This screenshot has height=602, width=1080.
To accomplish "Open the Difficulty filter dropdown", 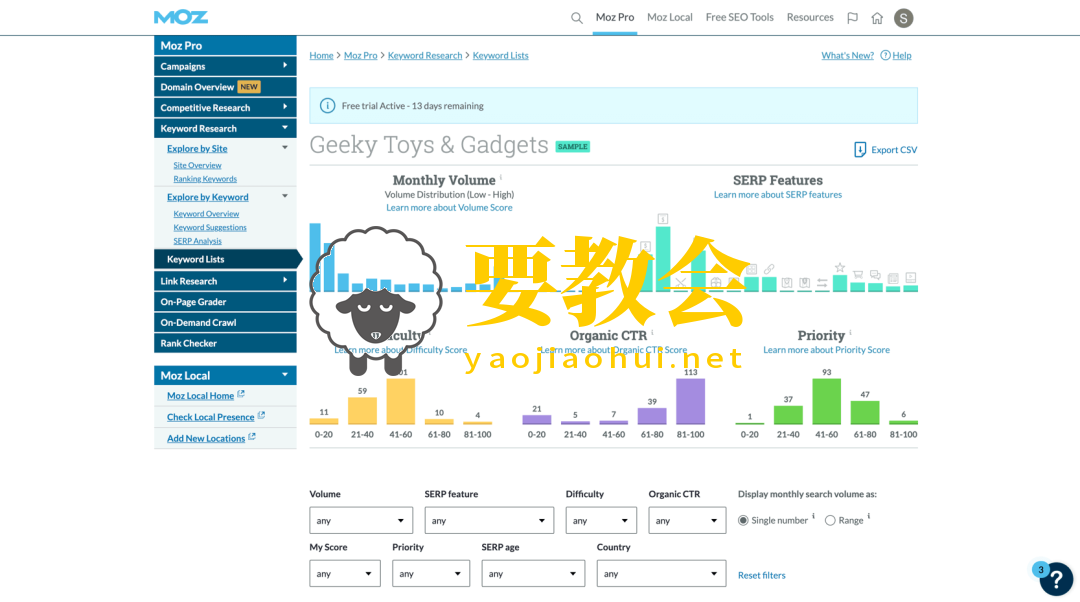I will 601,521.
